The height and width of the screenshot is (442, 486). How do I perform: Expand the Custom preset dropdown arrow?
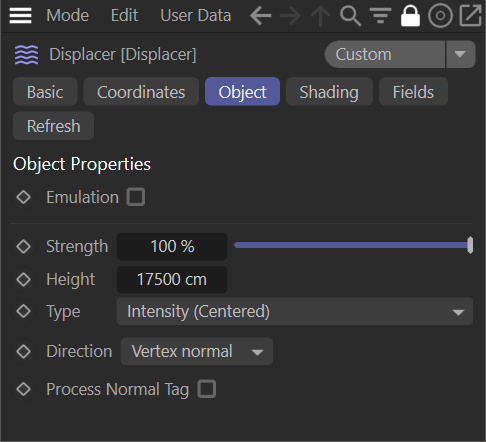click(x=460, y=54)
